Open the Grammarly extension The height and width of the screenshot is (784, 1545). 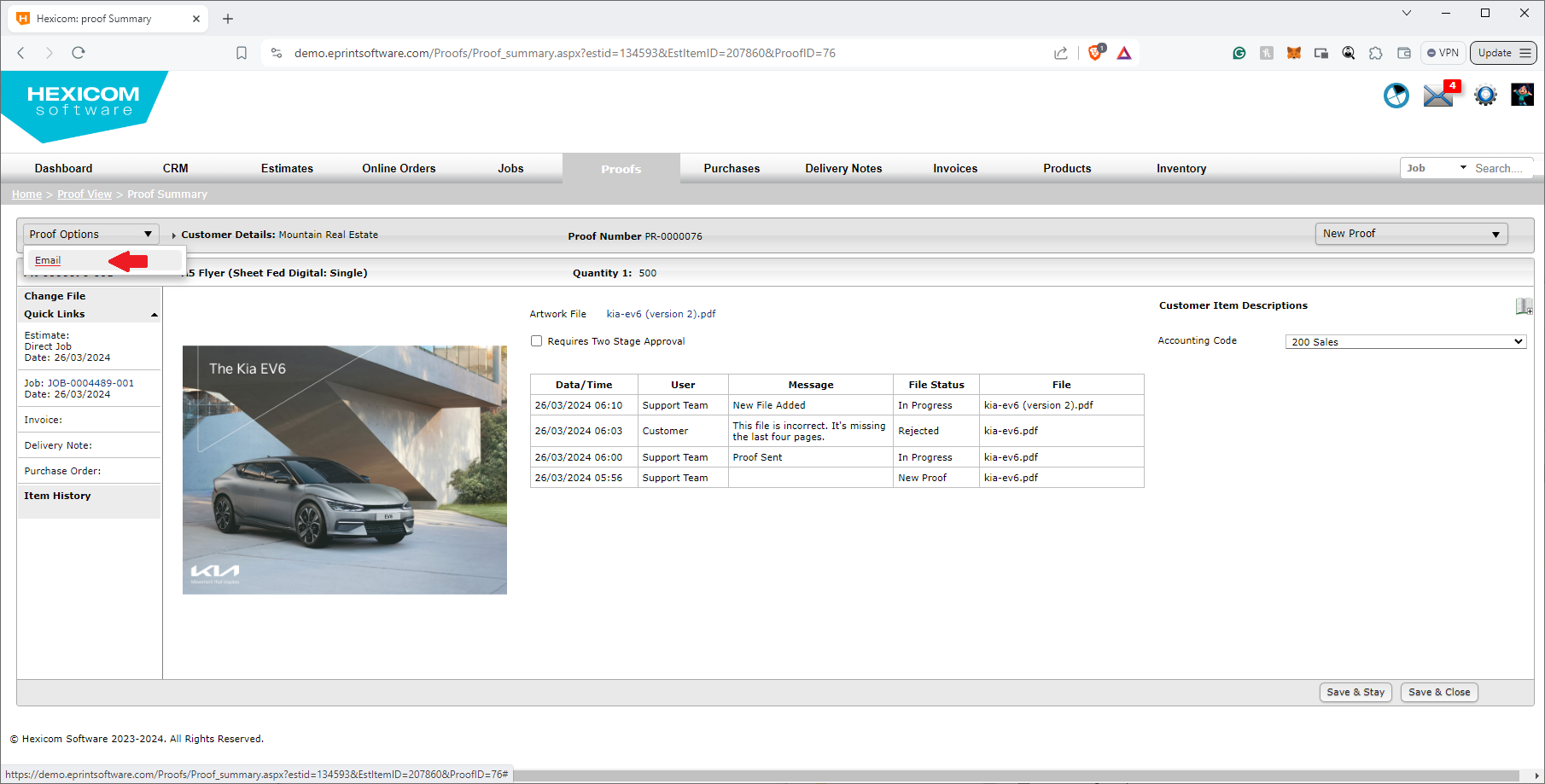[1239, 53]
